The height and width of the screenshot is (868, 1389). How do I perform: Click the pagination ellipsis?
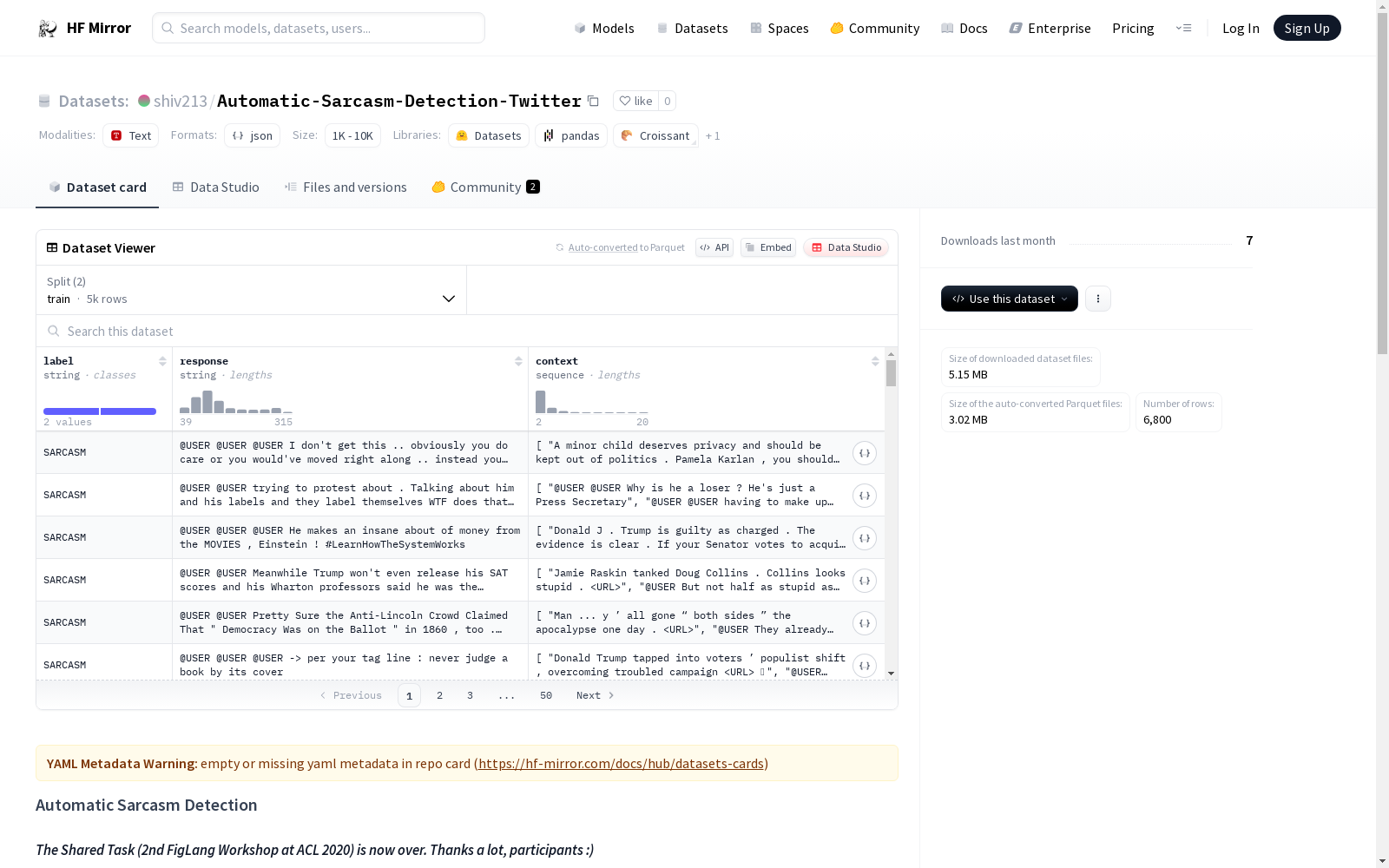coord(507,695)
